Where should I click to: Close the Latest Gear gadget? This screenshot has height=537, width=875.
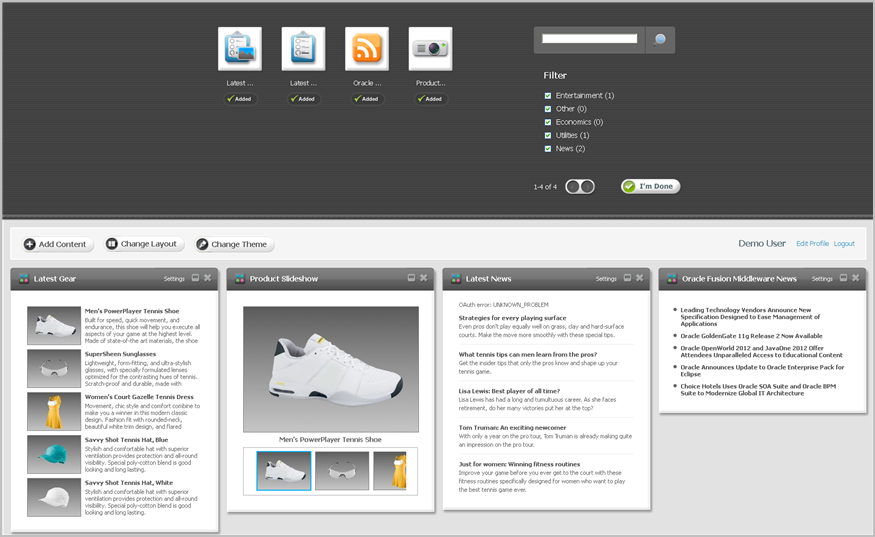tap(208, 278)
